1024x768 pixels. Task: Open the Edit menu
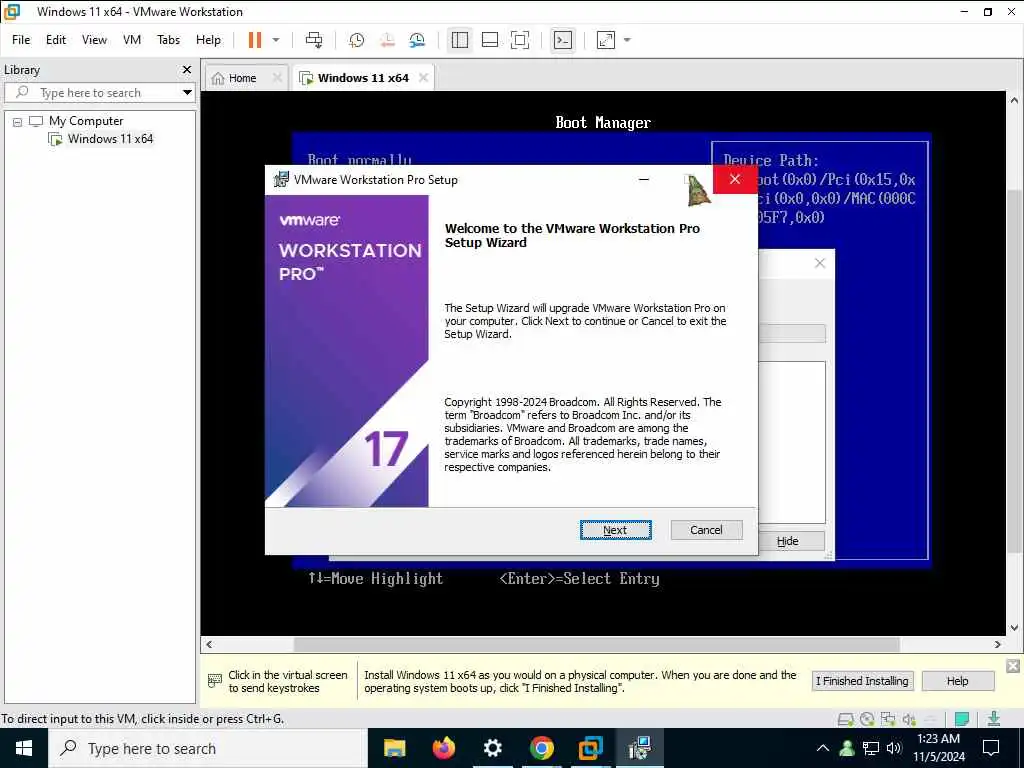click(x=56, y=40)
